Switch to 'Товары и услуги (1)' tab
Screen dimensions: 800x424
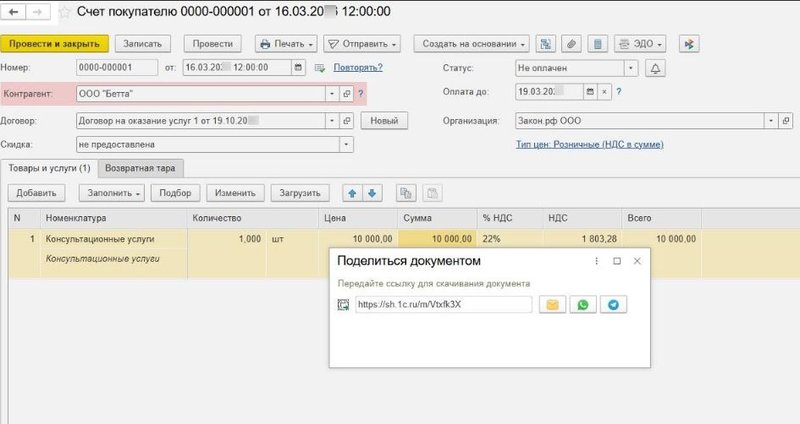pos(49,168)
